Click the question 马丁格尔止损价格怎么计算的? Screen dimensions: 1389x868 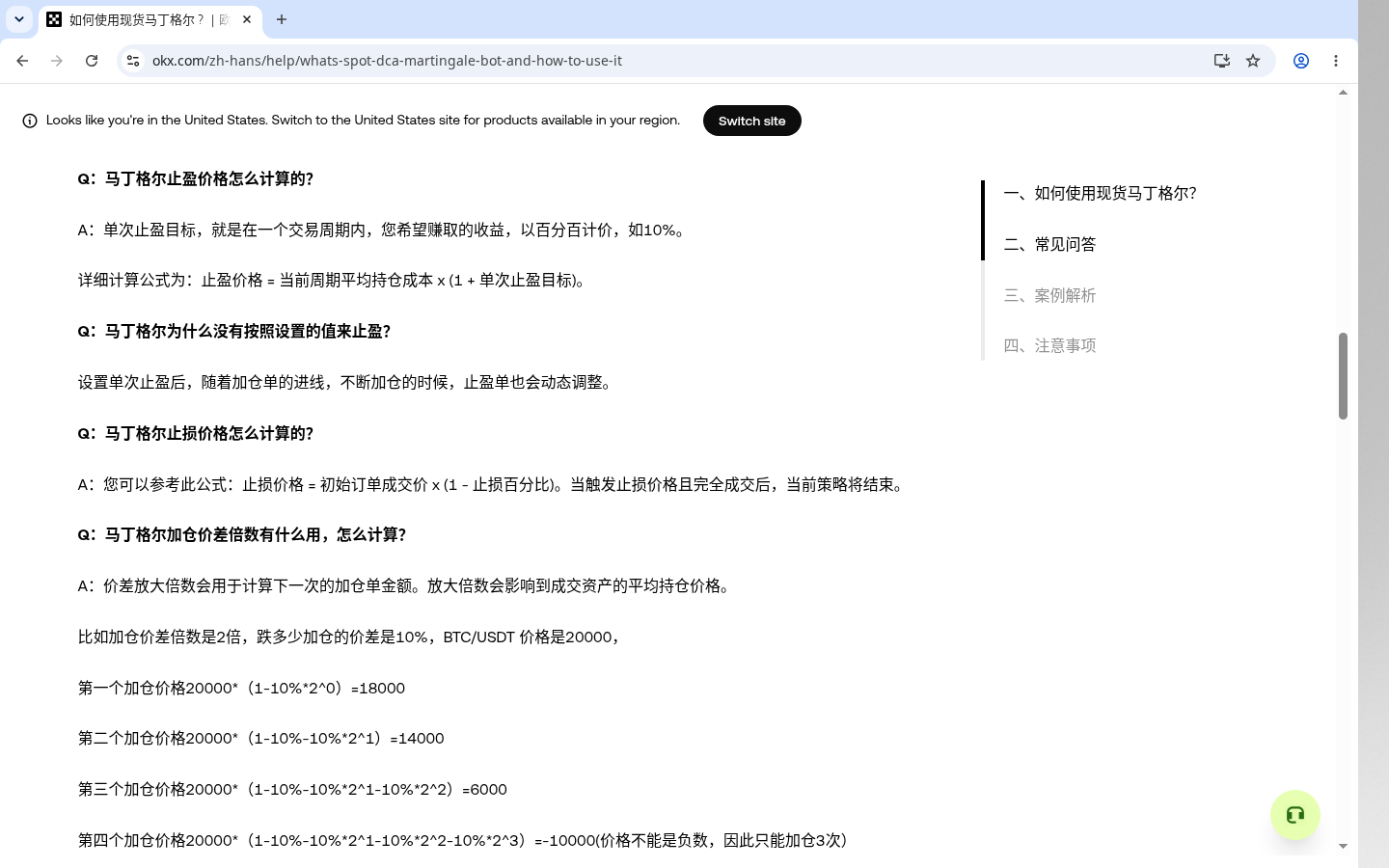coord(196,433)
